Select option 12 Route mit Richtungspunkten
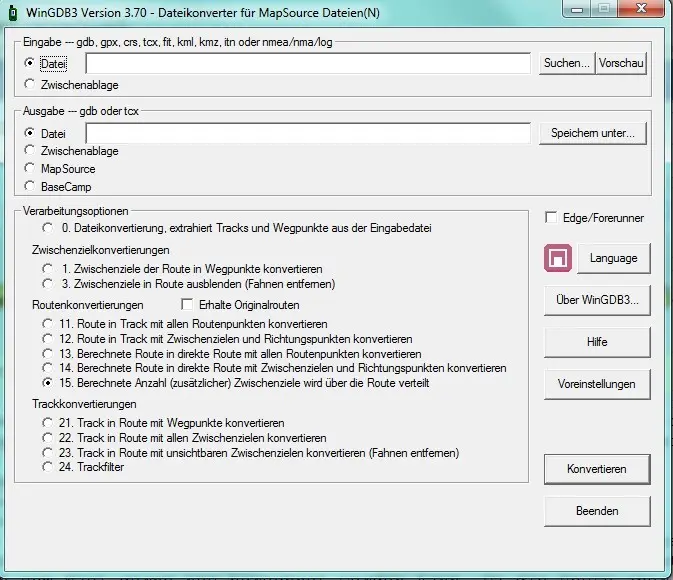 coord(47,339)
